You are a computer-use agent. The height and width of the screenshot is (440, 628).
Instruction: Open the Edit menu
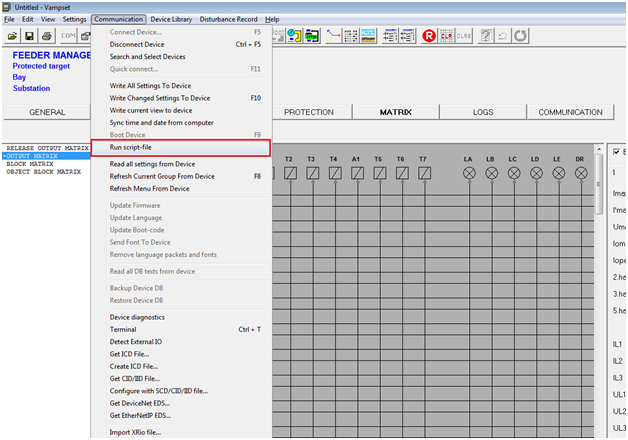point(28,19)
